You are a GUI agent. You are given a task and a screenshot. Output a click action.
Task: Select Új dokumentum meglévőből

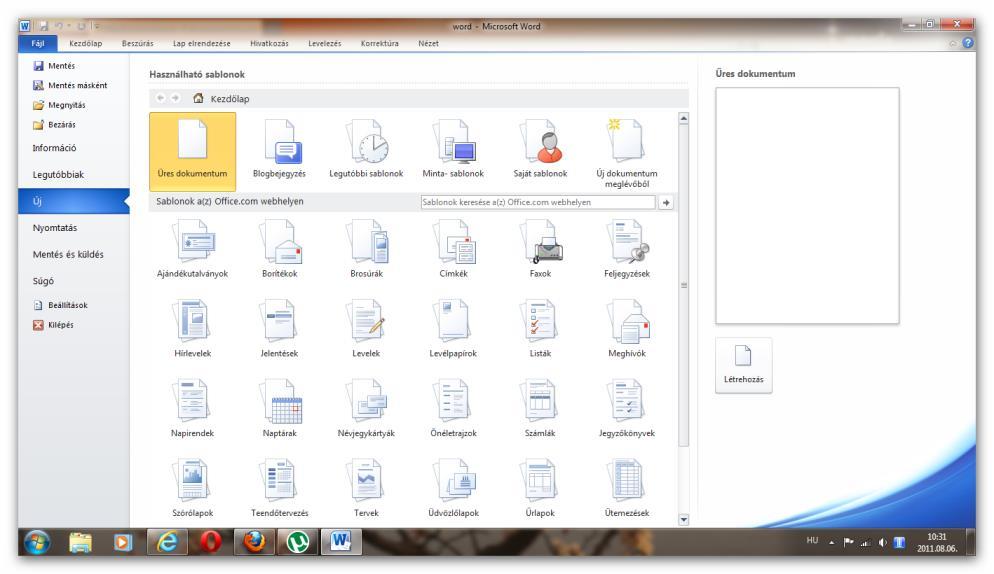coord(627,153)
